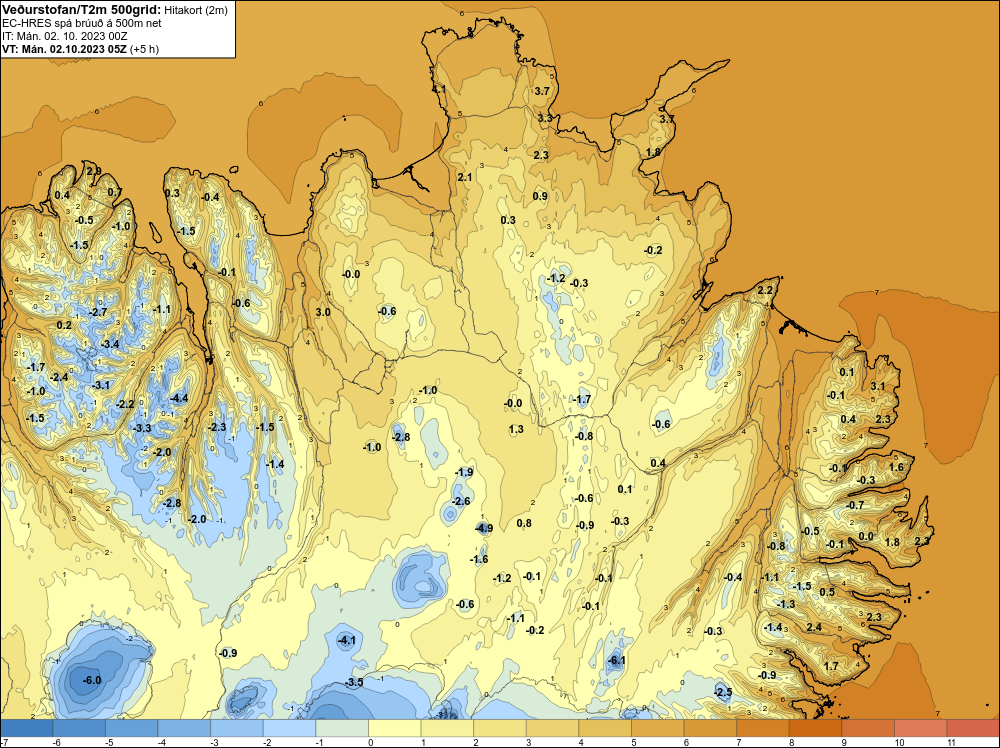The image size is (1000, 748).
Task: Click the -0.7 temperature value
Action: coord(855,505)
